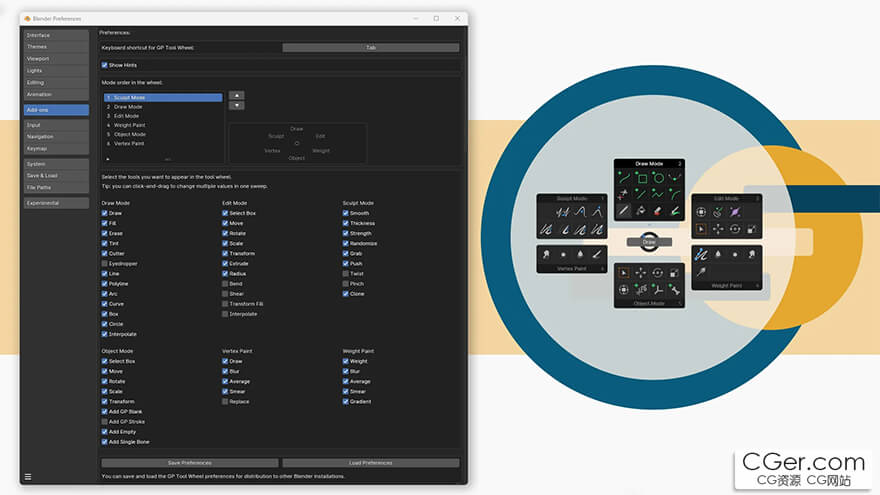Pick the Fill bucket tool in Draw Mode wheel
The height and width of the screenshot is (495, 880).
[x=640, y=210]
